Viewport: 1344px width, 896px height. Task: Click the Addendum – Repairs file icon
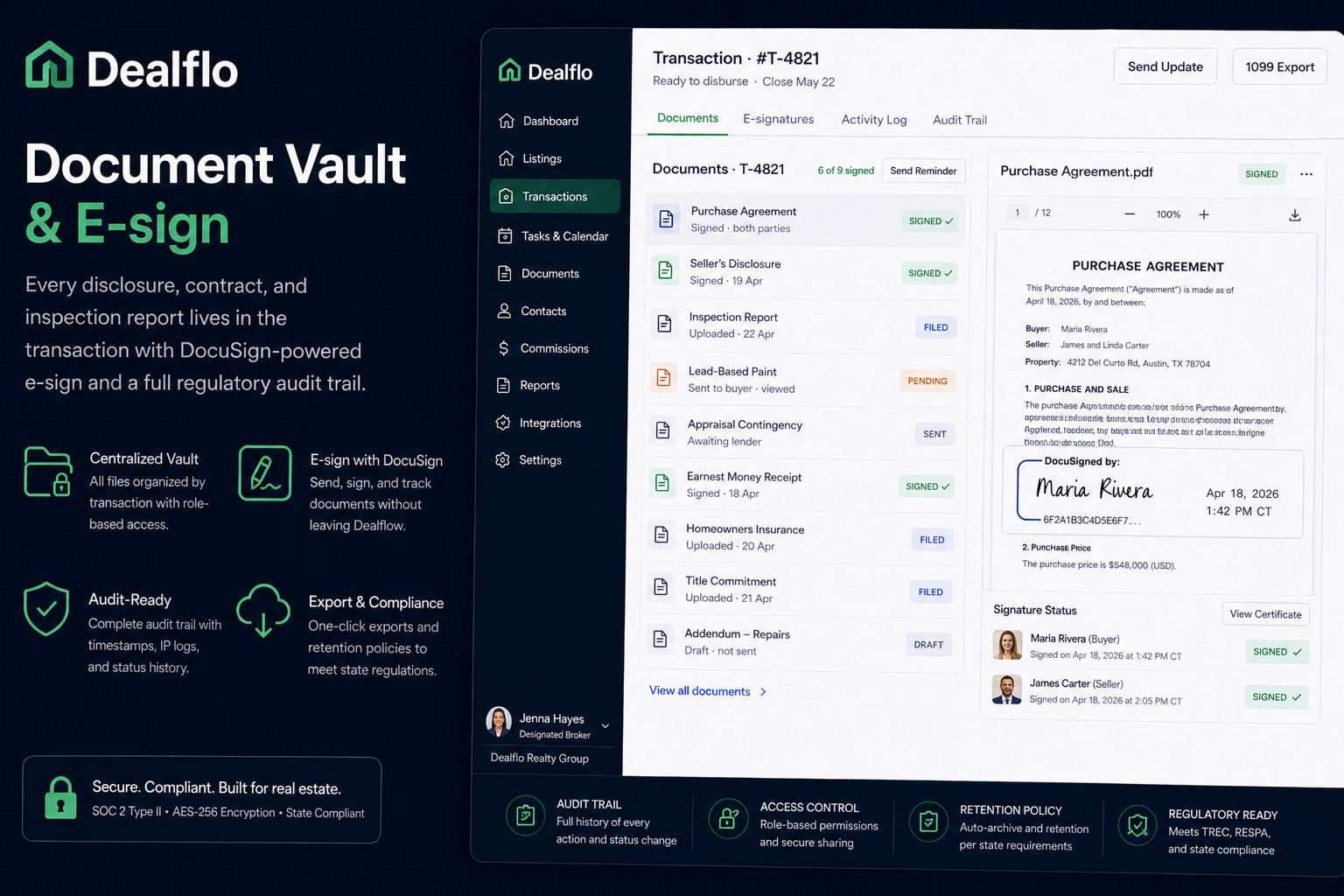[660, 639]
